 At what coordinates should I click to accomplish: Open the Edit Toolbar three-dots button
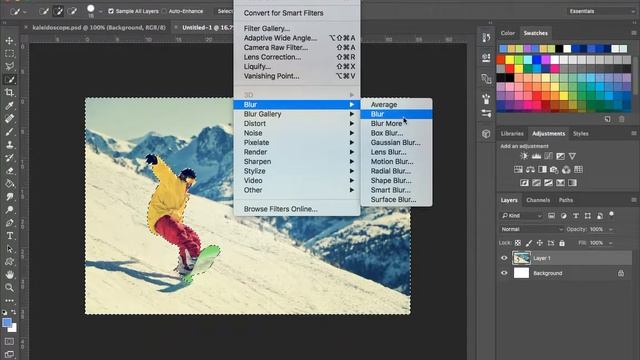coord(9,300)
